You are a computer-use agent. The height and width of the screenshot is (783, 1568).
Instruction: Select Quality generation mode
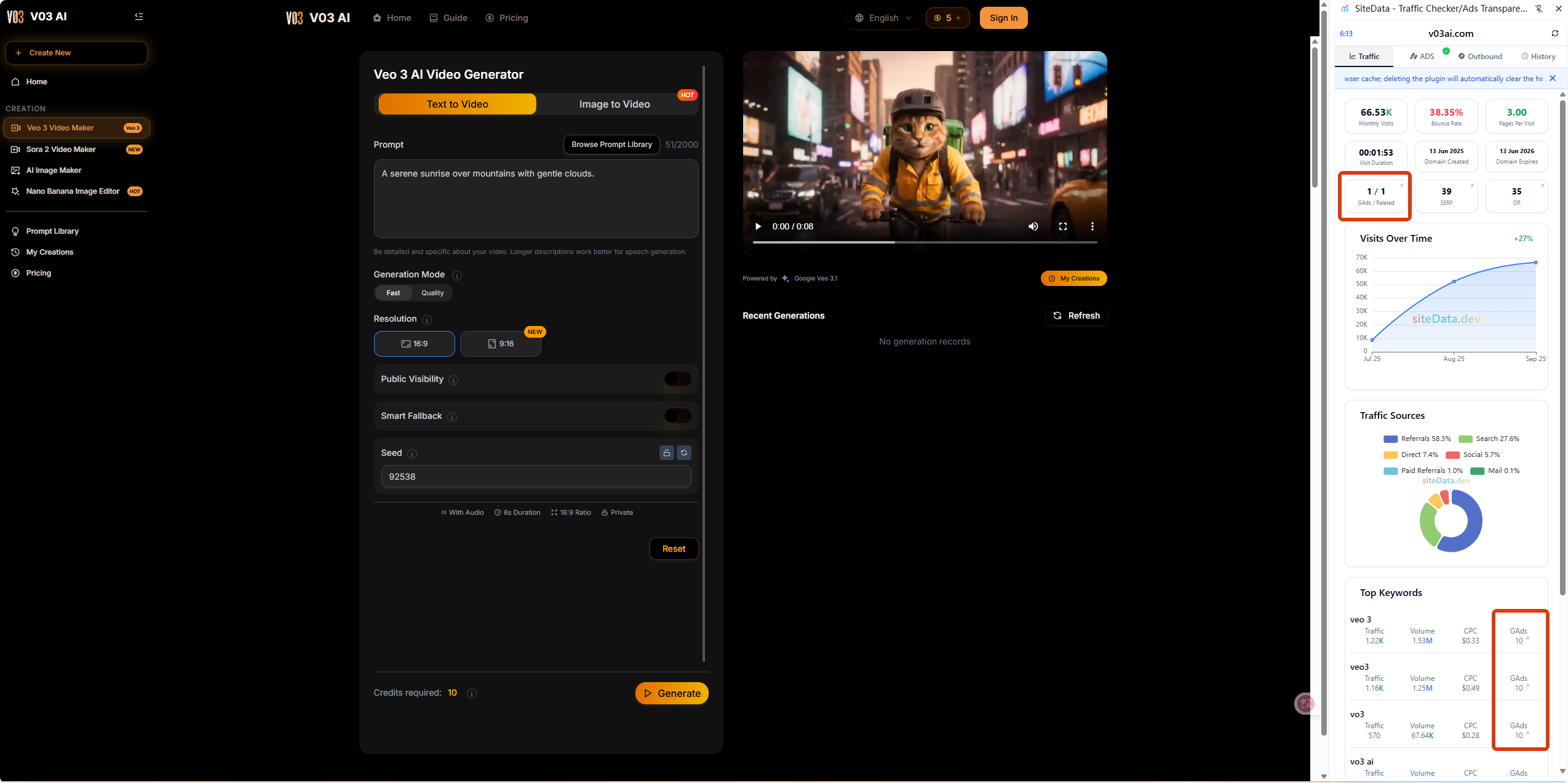432,293
